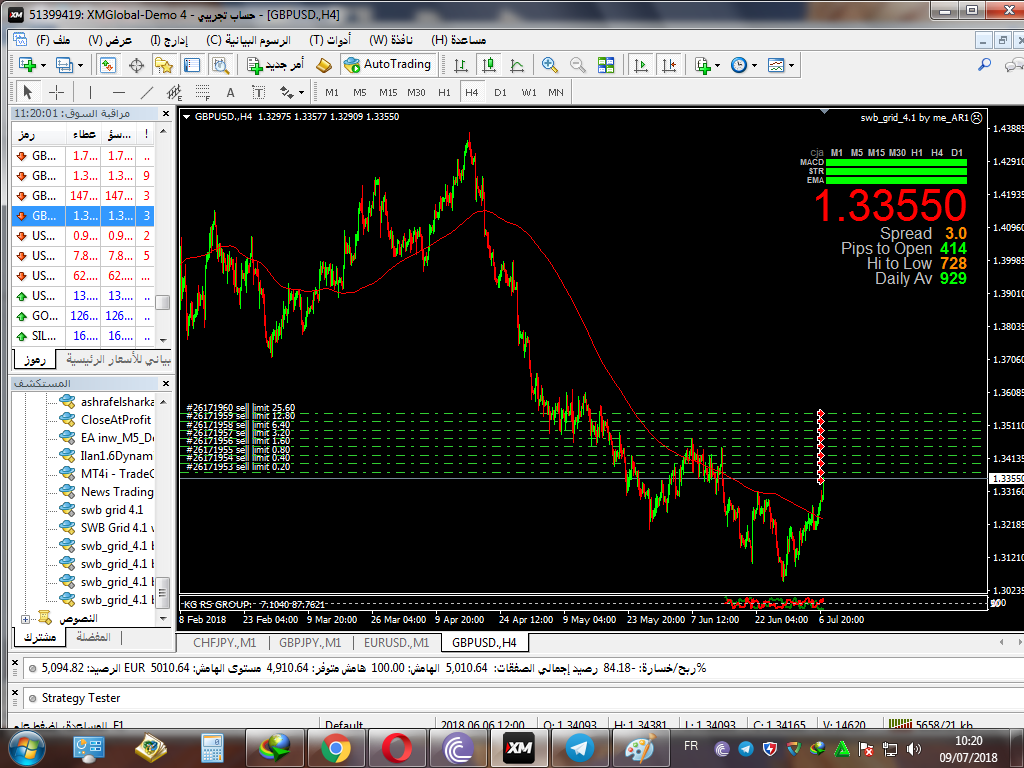Set timeframe to M15

point(388,92)
